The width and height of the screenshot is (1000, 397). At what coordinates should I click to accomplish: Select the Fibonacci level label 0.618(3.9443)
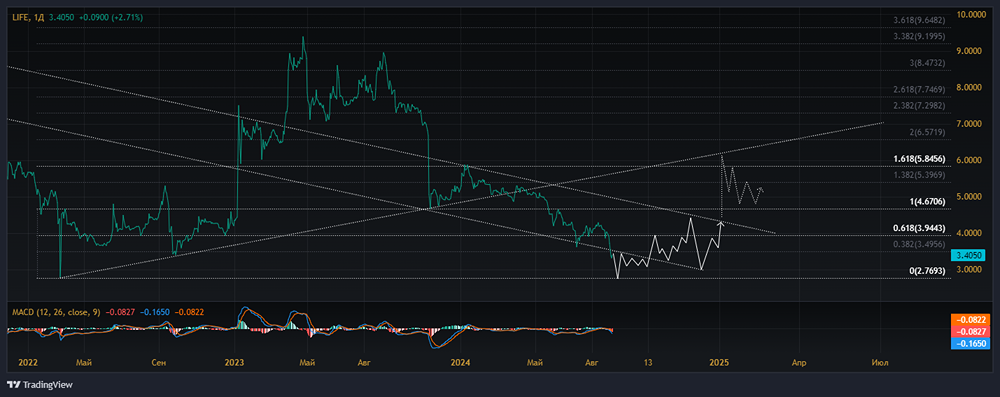[x=919, y=227]
